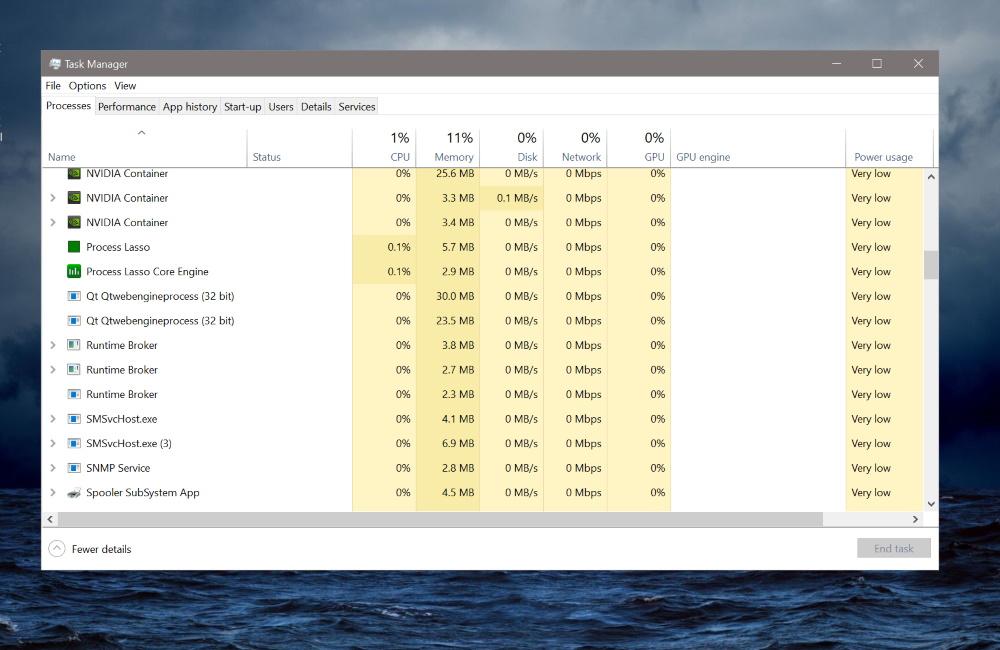This screenshot has height=650, width=1000.
Task: Expand the NVIDIA Container row using 3.3 MB
Action: (53, 198)
